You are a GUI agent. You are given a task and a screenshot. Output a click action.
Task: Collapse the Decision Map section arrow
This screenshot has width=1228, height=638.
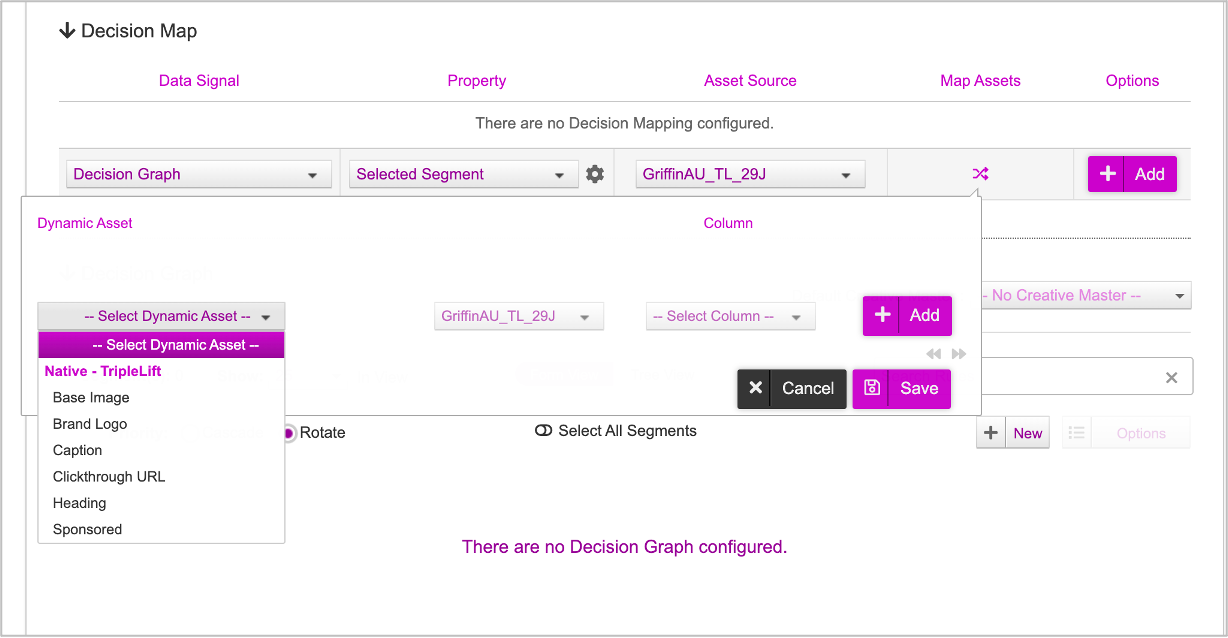coord(68,31)
